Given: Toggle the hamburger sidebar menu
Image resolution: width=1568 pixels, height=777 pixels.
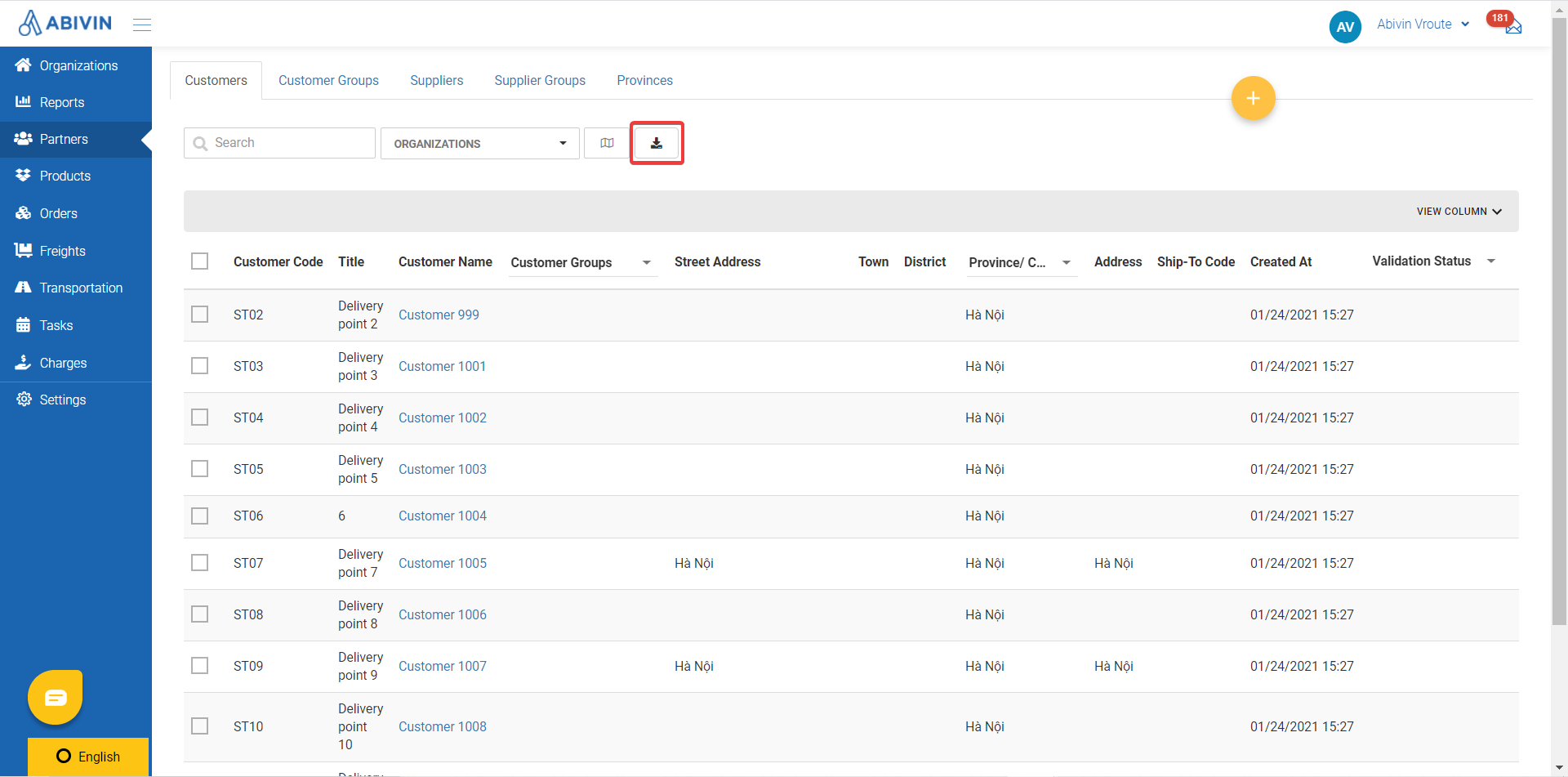Looking at the screenshot, I should click(x=142, y=25).
